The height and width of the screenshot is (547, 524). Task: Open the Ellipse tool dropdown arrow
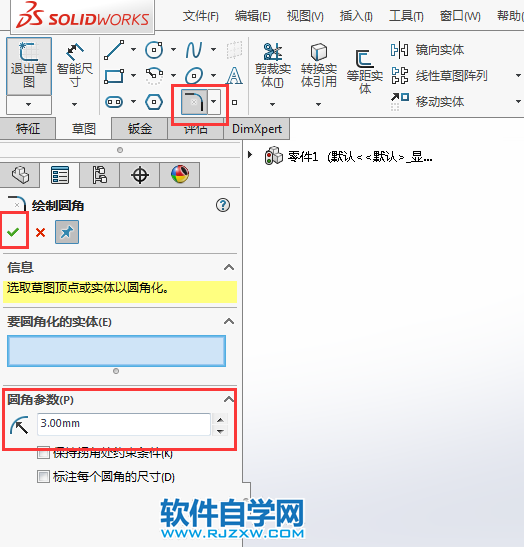tap(213, 75)
